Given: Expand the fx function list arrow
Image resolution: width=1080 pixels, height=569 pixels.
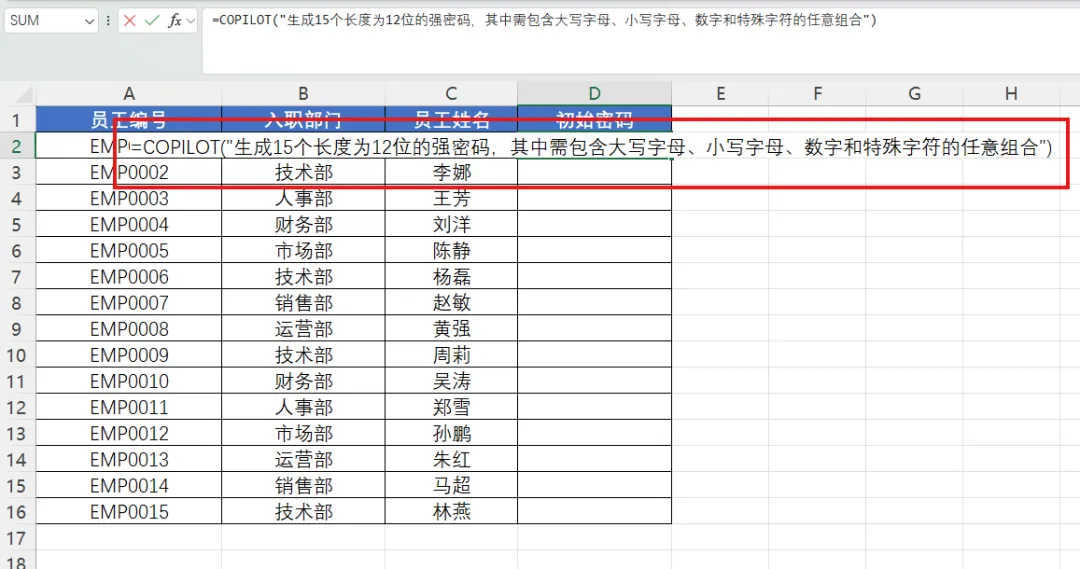Looking at the screenshot, I should click(191, 21).
